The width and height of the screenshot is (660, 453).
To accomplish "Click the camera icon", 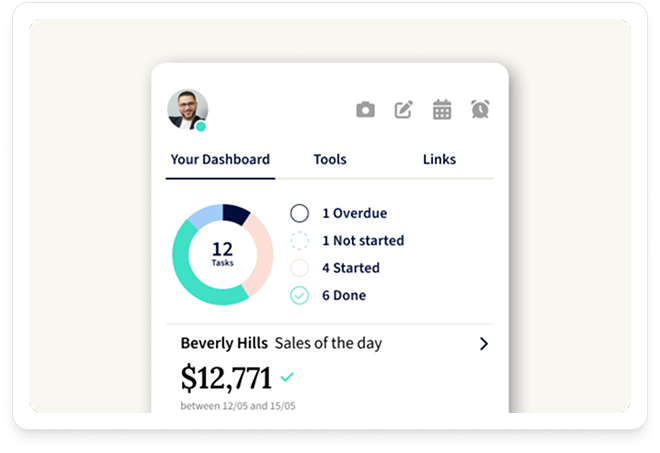I will tap(366, 110).
